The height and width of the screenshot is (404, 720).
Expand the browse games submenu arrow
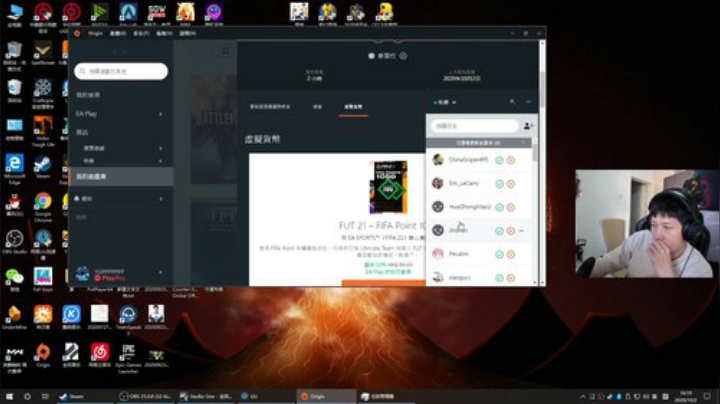[x=160, y=148]
